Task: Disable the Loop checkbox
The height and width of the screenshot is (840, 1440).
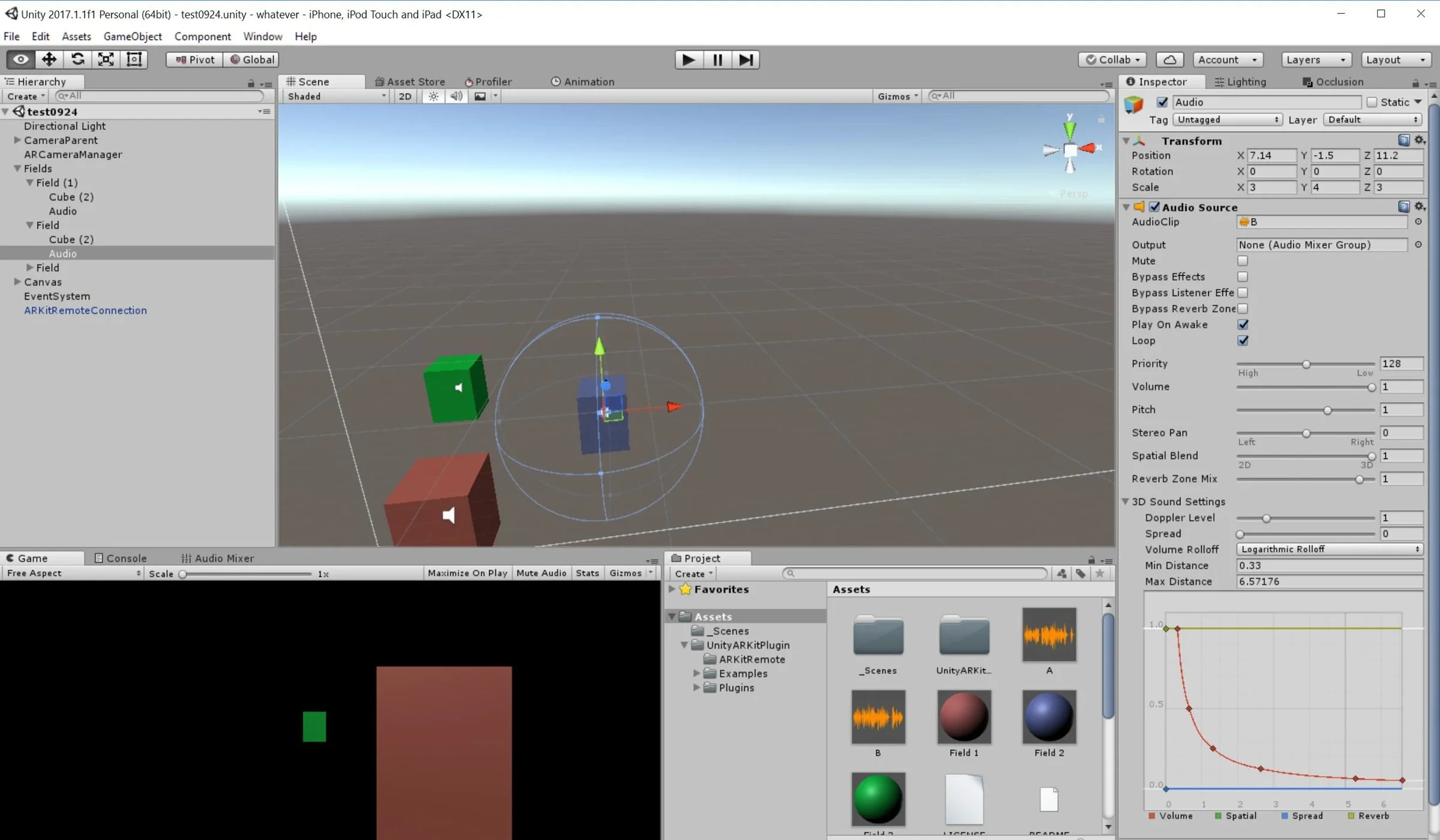Action: [1243, 340]
